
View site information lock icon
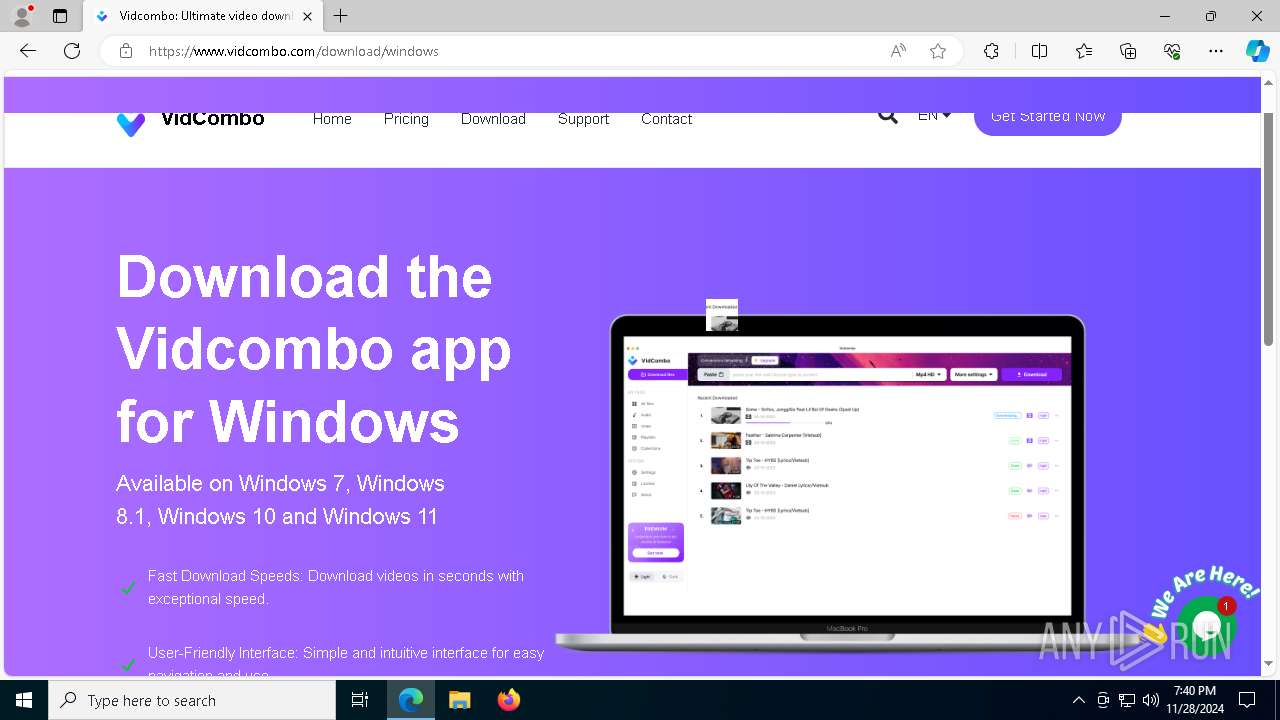[x=126, y=51]
